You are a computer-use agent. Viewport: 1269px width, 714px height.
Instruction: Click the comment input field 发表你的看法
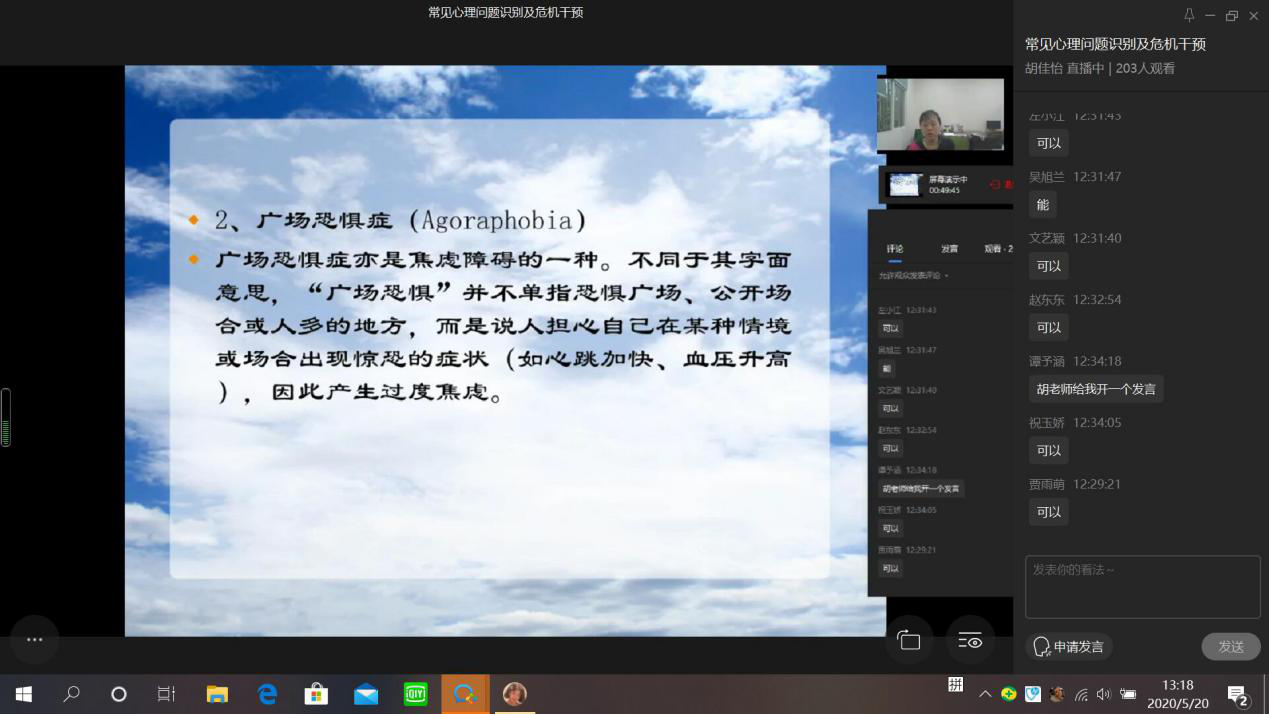click(1142, 587)
